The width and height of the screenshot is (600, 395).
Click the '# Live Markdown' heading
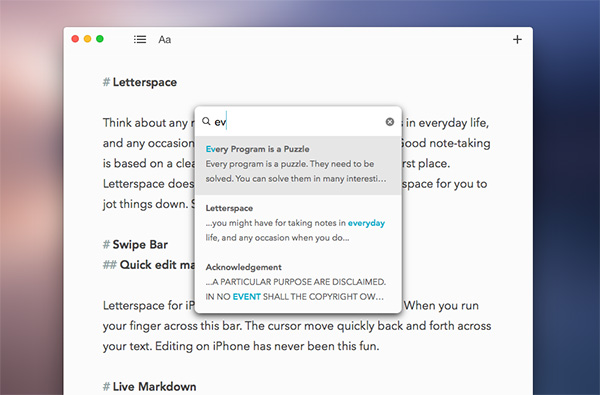coord(149,387)
